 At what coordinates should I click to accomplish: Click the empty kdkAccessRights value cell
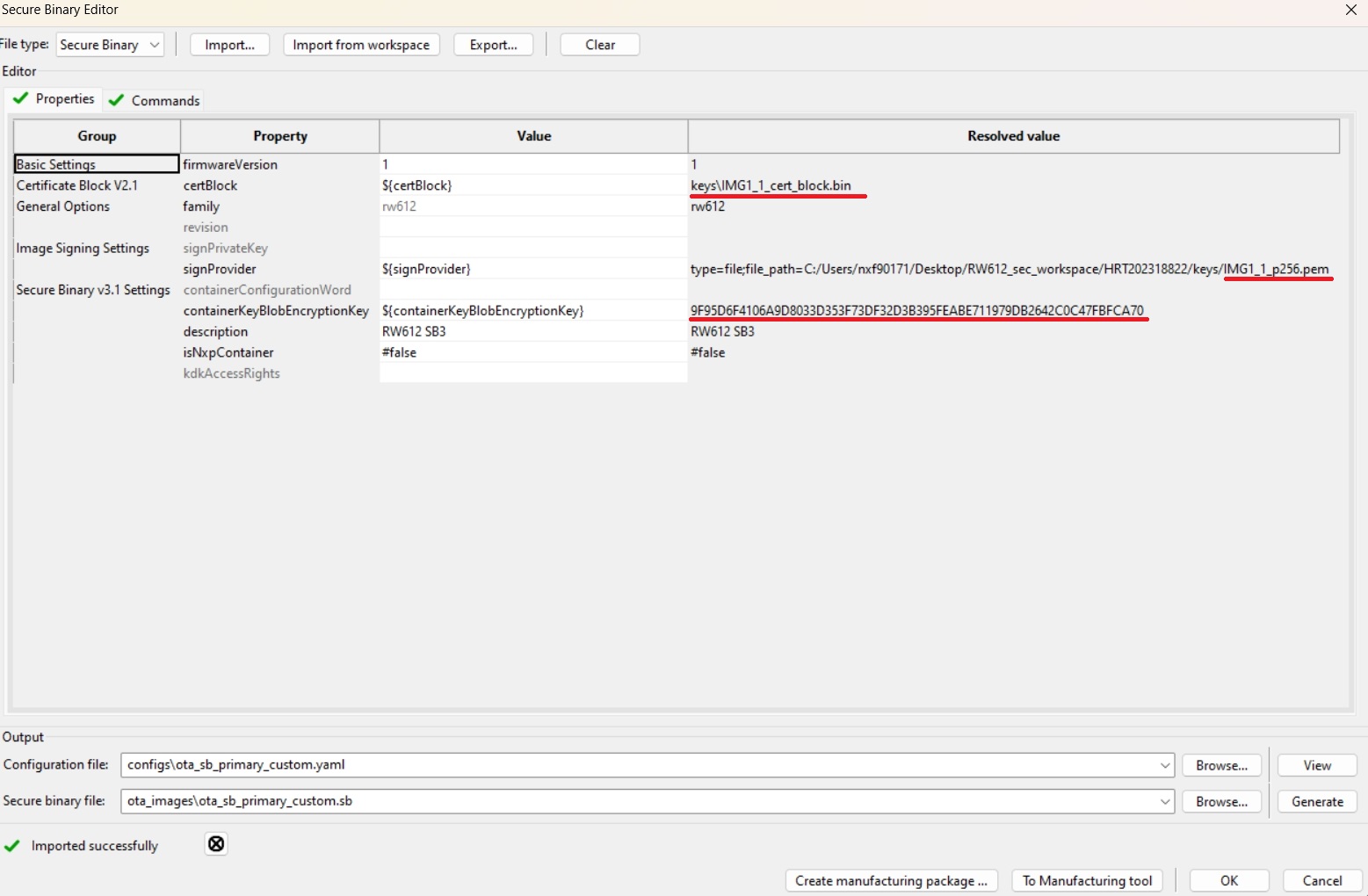533,373
